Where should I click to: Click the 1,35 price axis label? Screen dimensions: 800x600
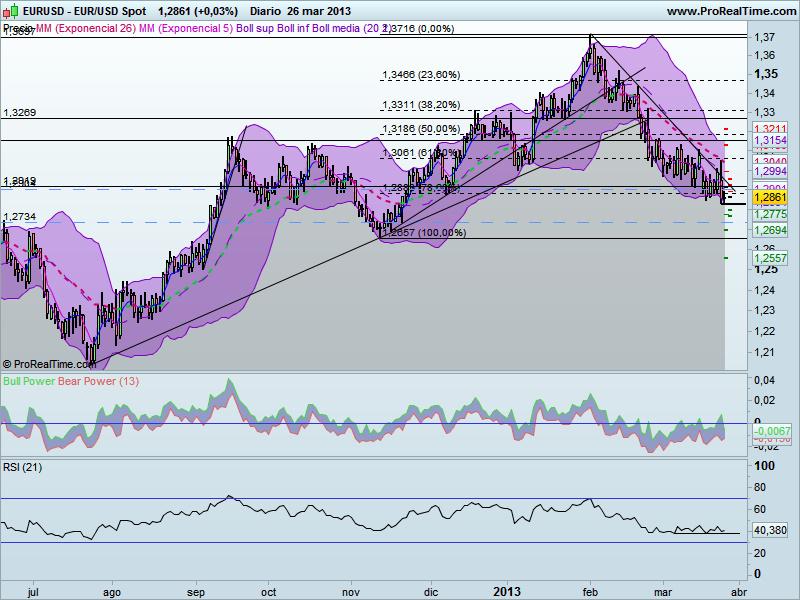[x=766, y=74]
